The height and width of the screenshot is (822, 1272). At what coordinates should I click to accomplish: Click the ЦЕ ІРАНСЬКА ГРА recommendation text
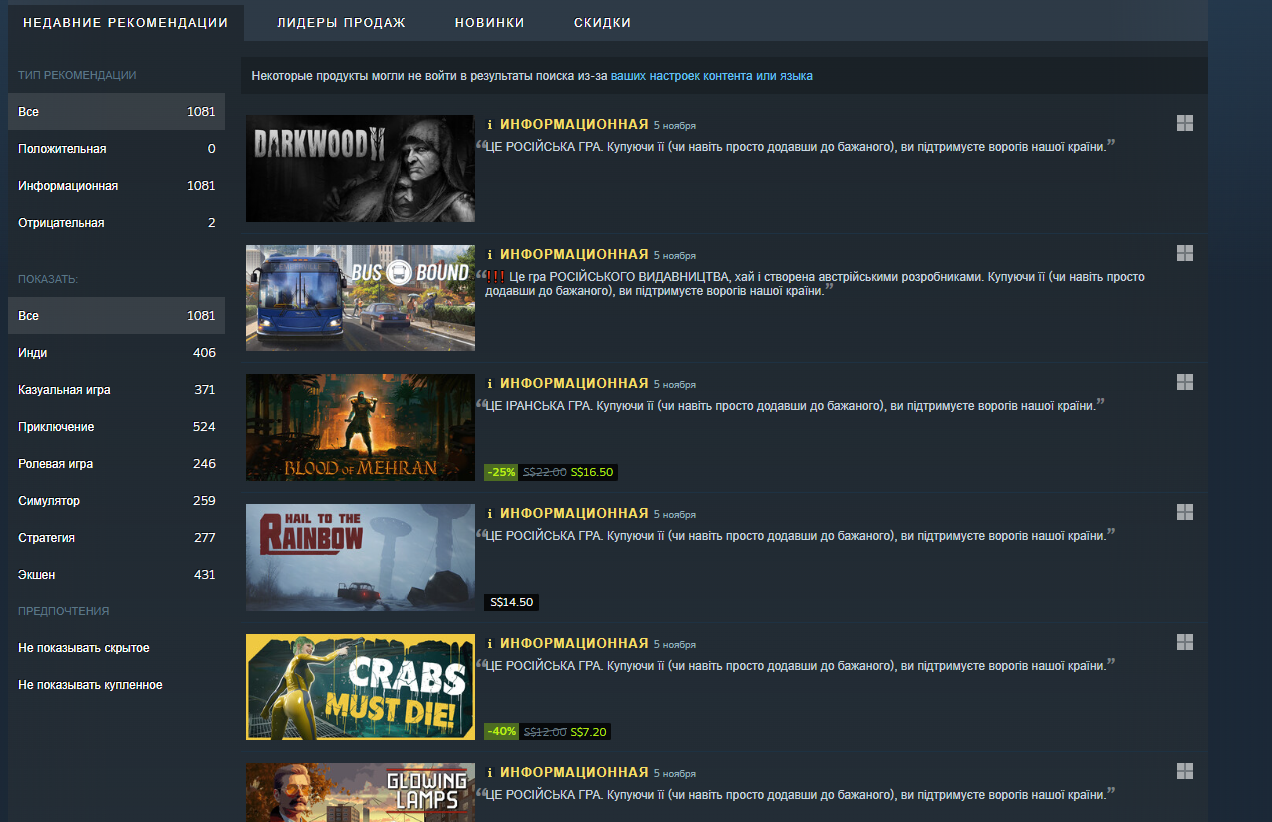[791, 406]
